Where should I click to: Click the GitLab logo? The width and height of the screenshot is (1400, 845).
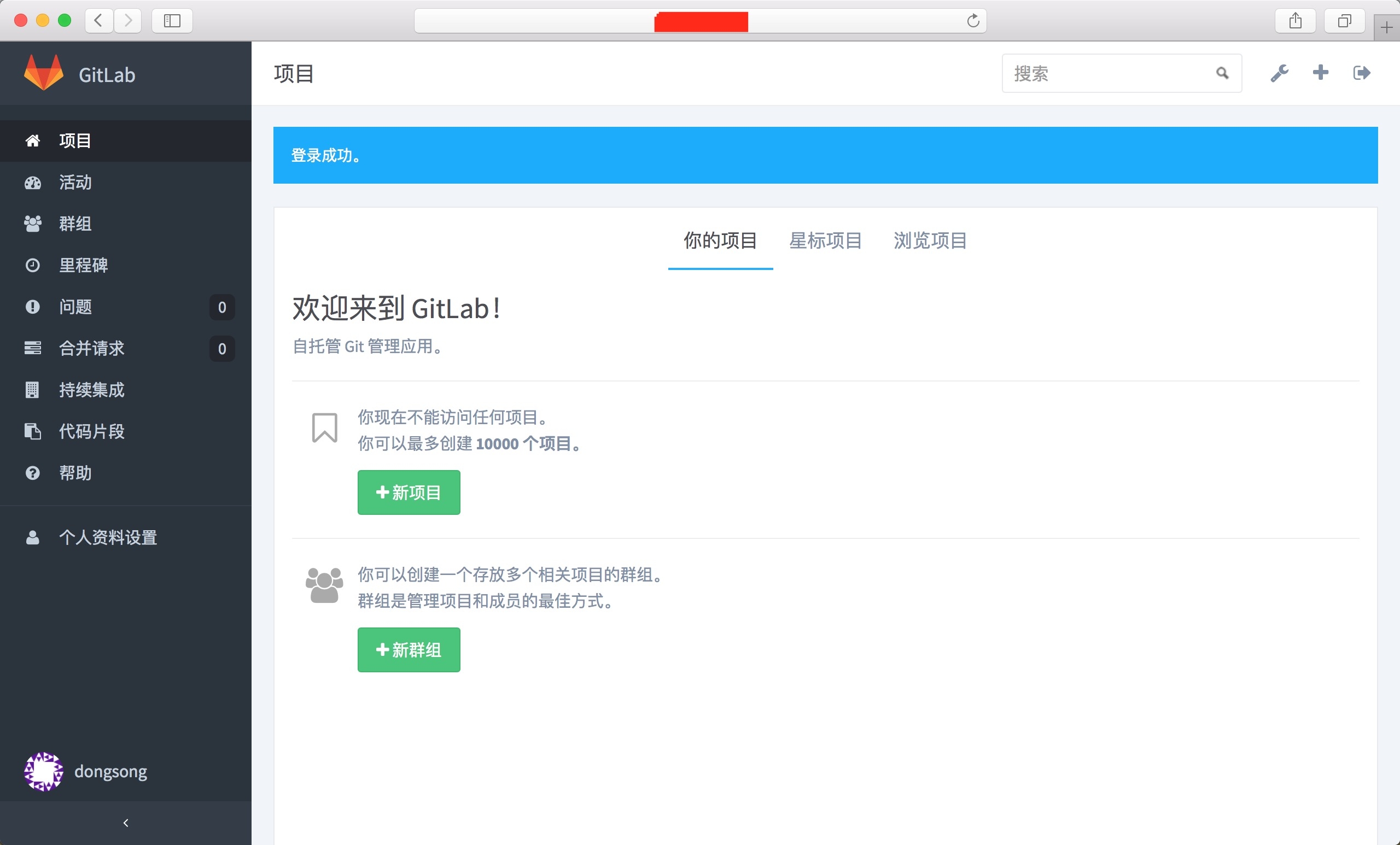tap(44, 73)
